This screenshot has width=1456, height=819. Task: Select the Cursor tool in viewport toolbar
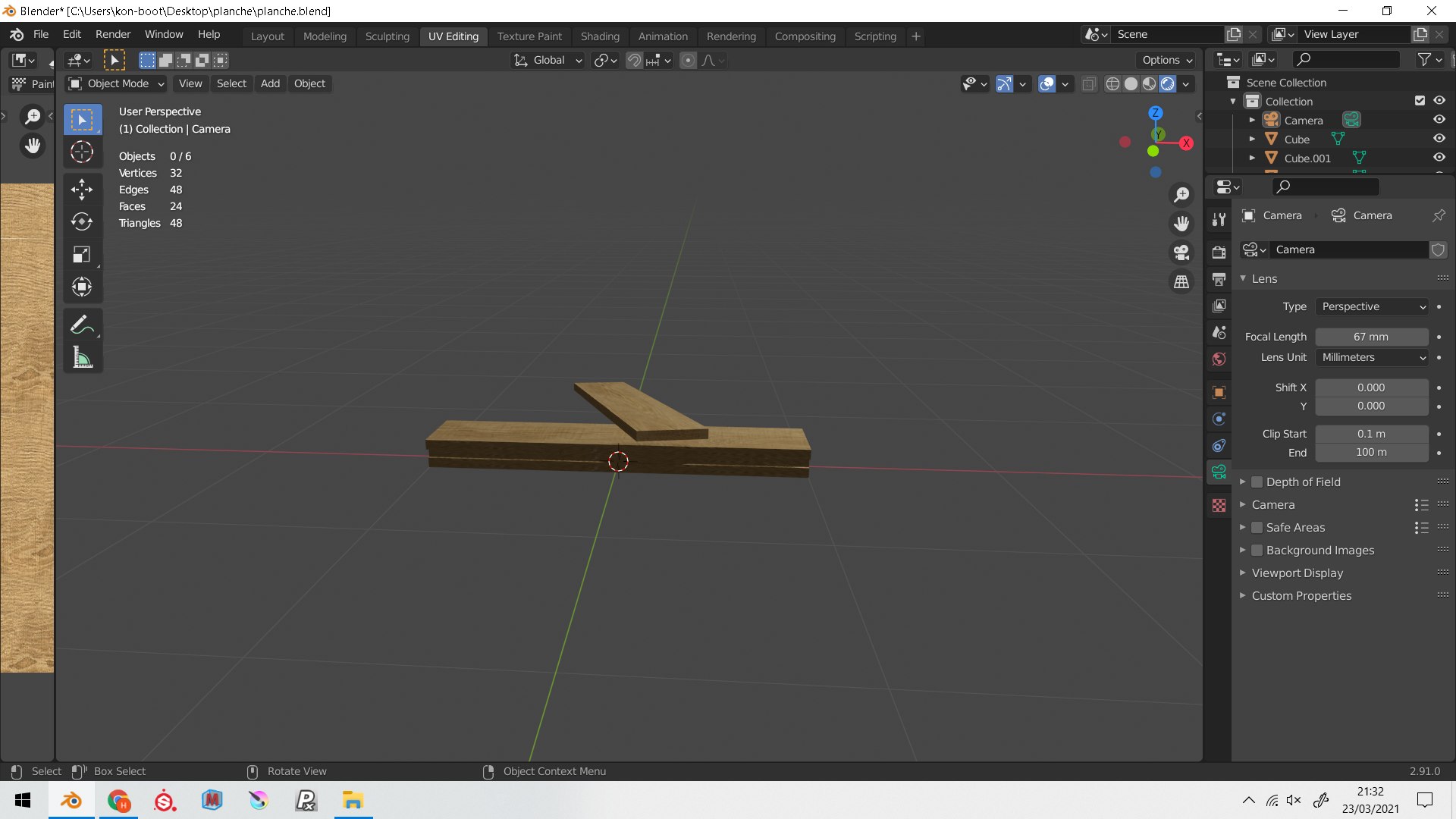point(82,152)
